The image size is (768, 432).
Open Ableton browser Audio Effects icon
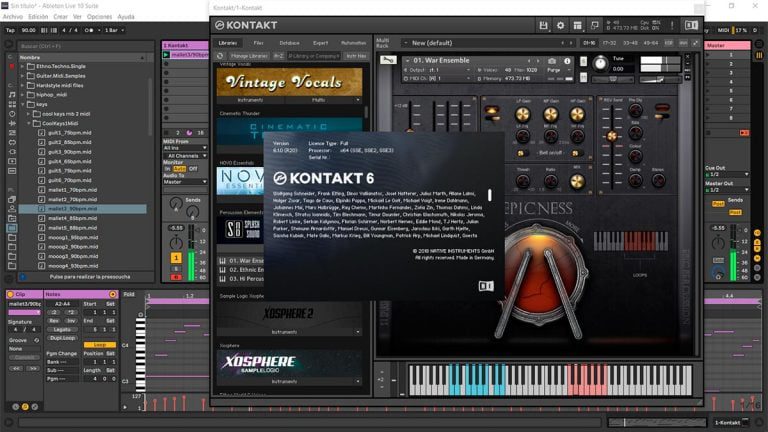12,123
